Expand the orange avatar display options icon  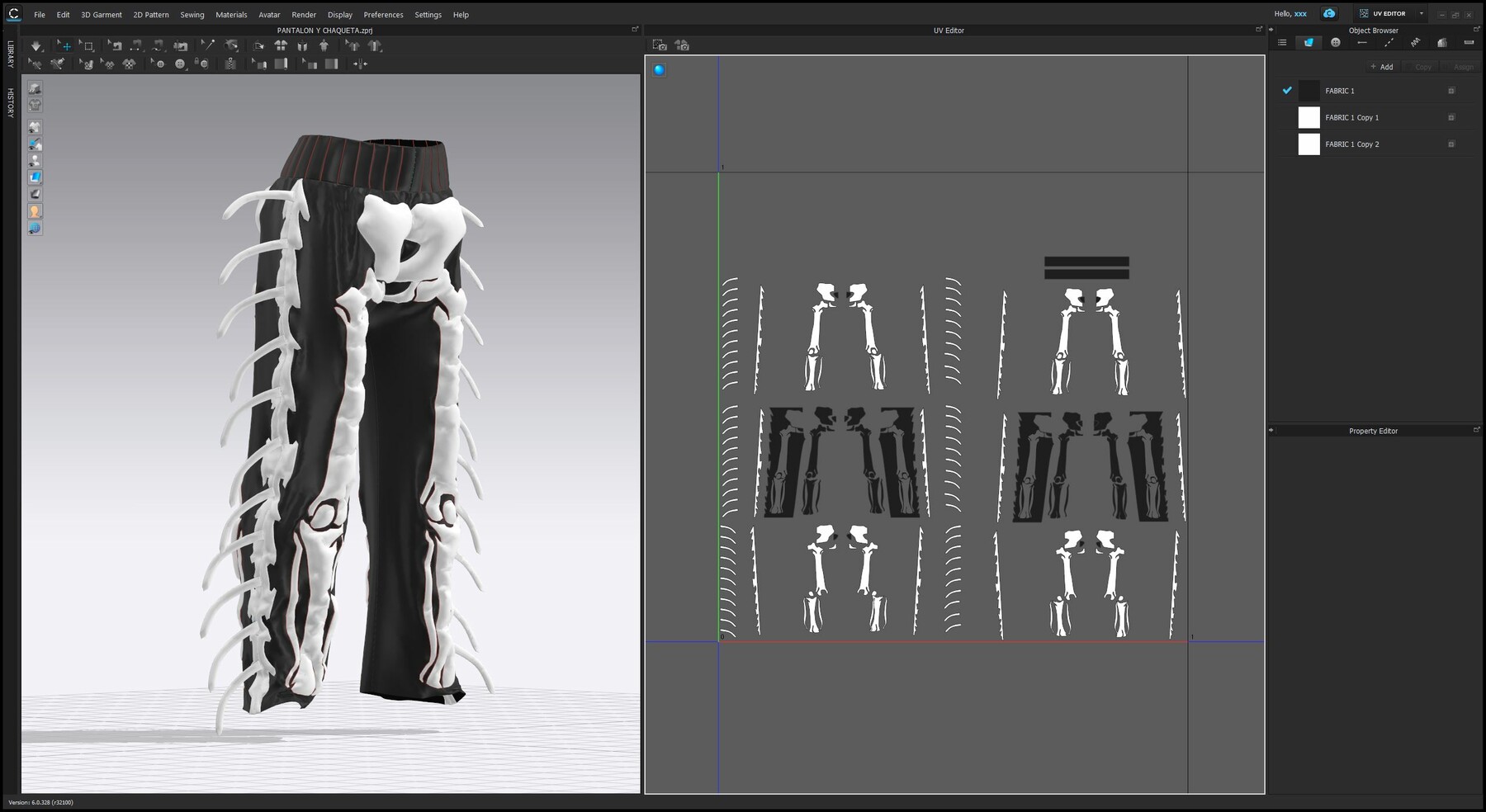tap(35, 211)
